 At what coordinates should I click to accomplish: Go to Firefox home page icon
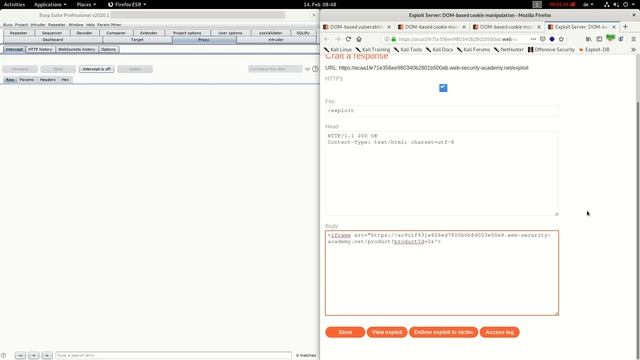click(359, 39)
